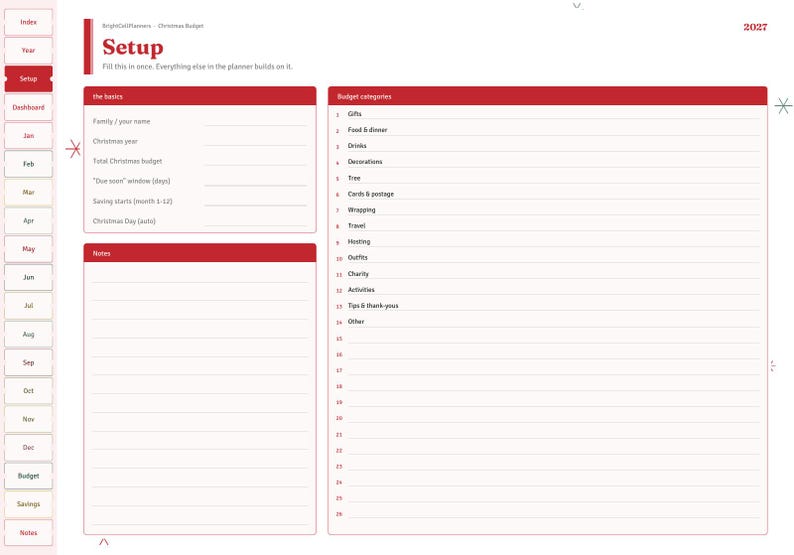Click the 2027 year label

click(x=755, y=27)
